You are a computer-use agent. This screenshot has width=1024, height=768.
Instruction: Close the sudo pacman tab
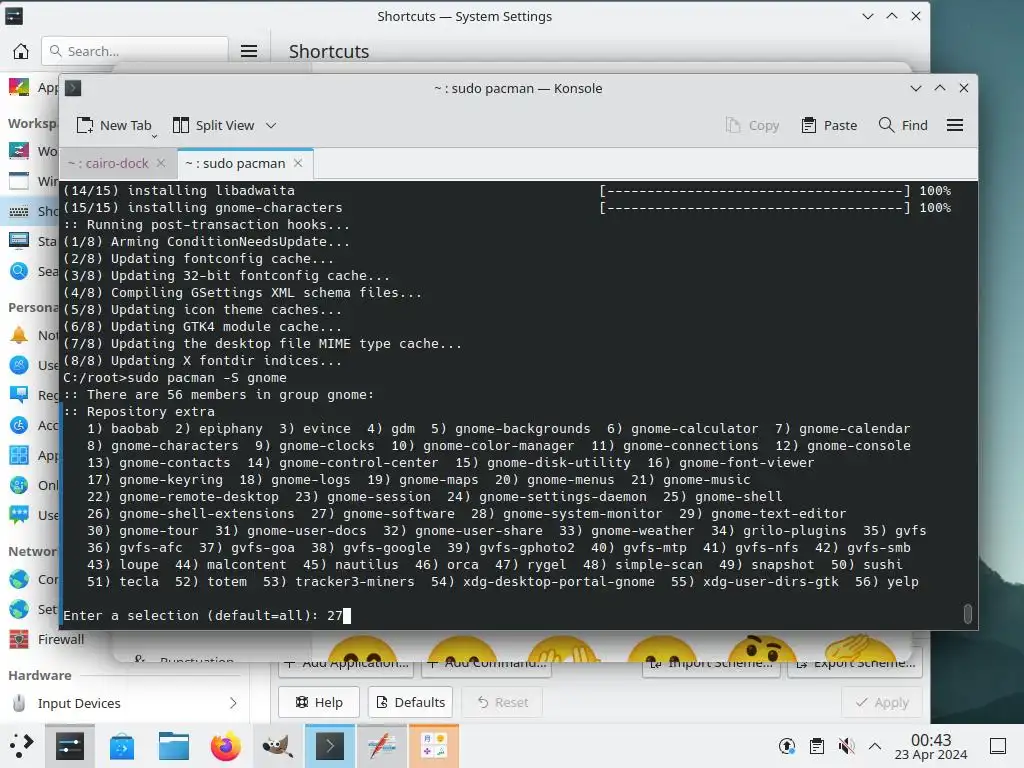[x=298, y=163]
